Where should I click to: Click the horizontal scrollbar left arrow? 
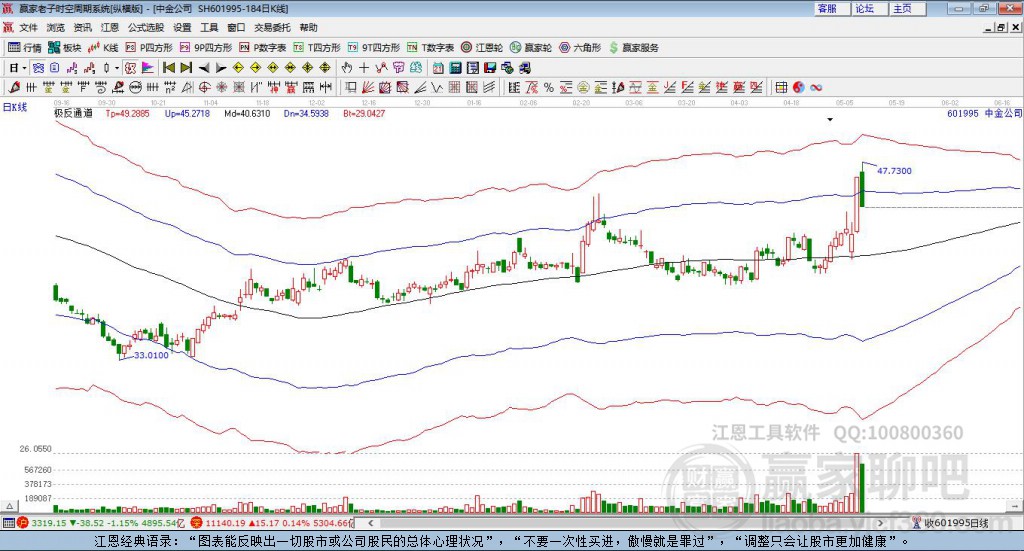pyautogui.click(x=370, y=523)
